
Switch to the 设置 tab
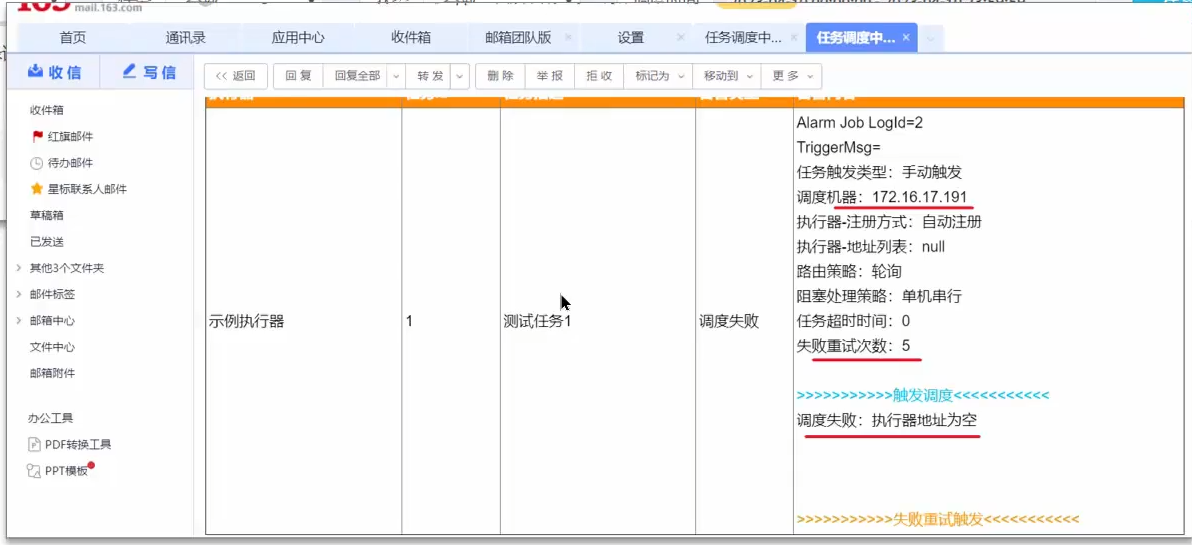coord(630,38)
